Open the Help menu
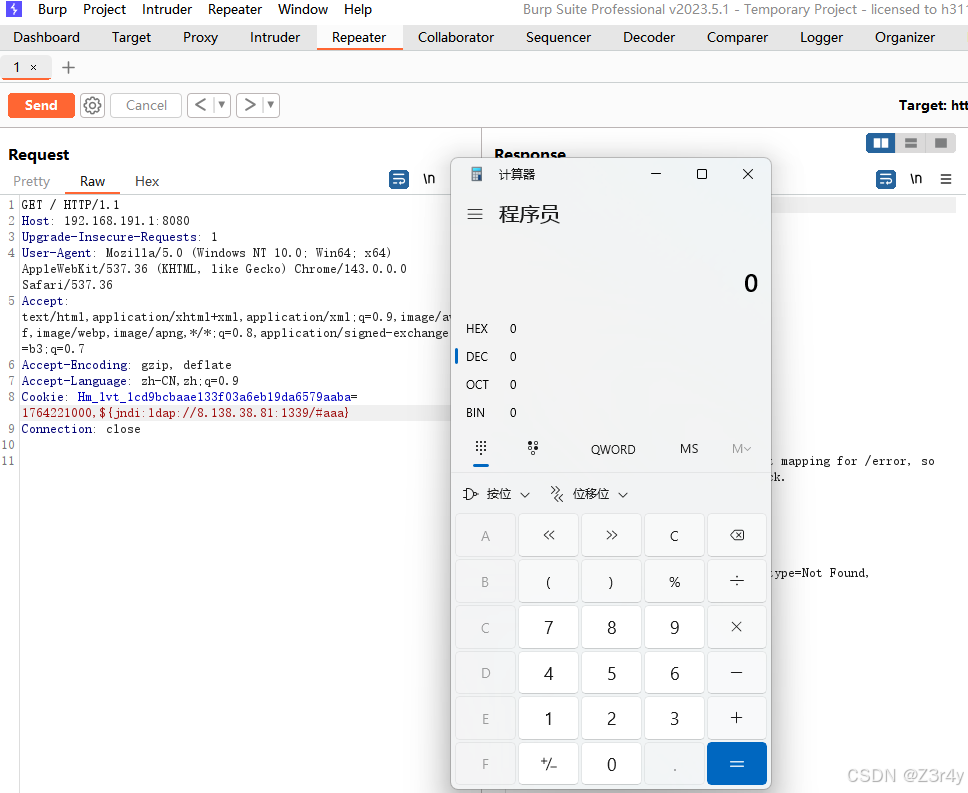 (x=358, y=9)
